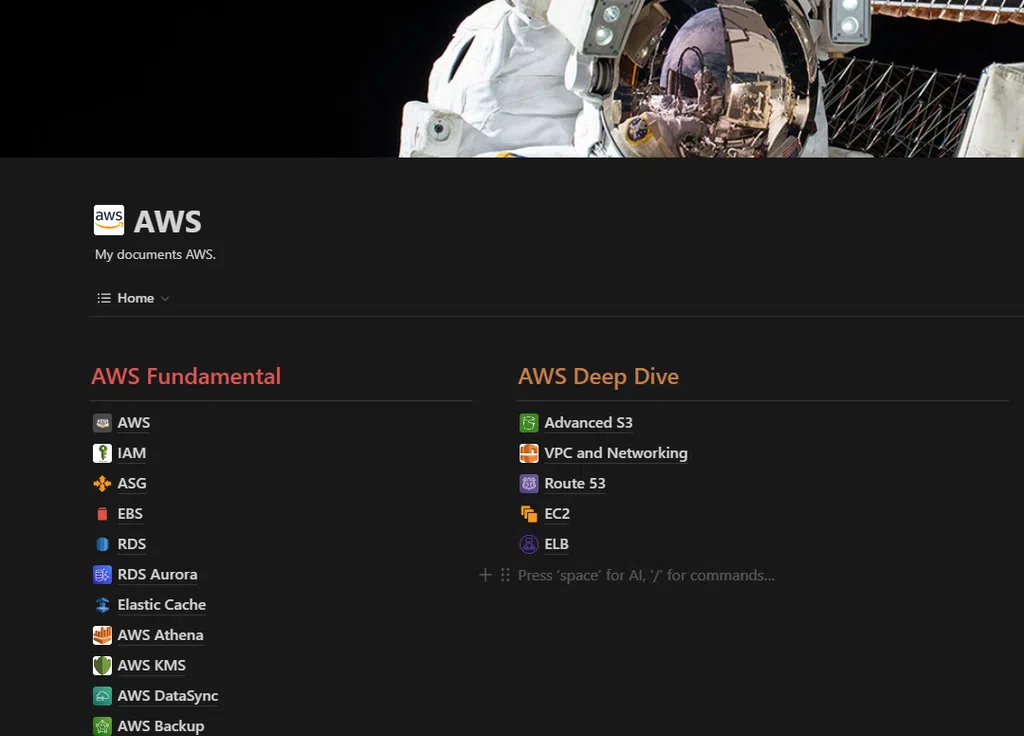The width and height of the screenshot is (1024, 736).
Task: Click the AWS Backup icon
Action: tap(103, 726)
